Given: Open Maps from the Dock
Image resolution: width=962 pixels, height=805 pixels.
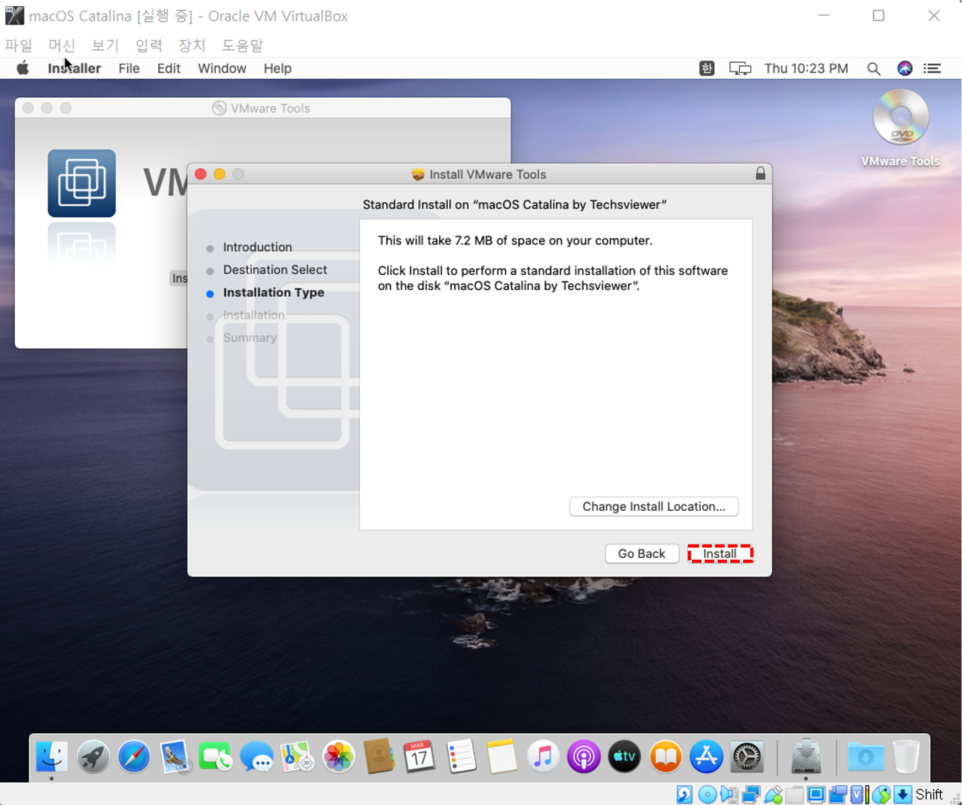Looking at the screenshot, I should (x=297, y=756).
